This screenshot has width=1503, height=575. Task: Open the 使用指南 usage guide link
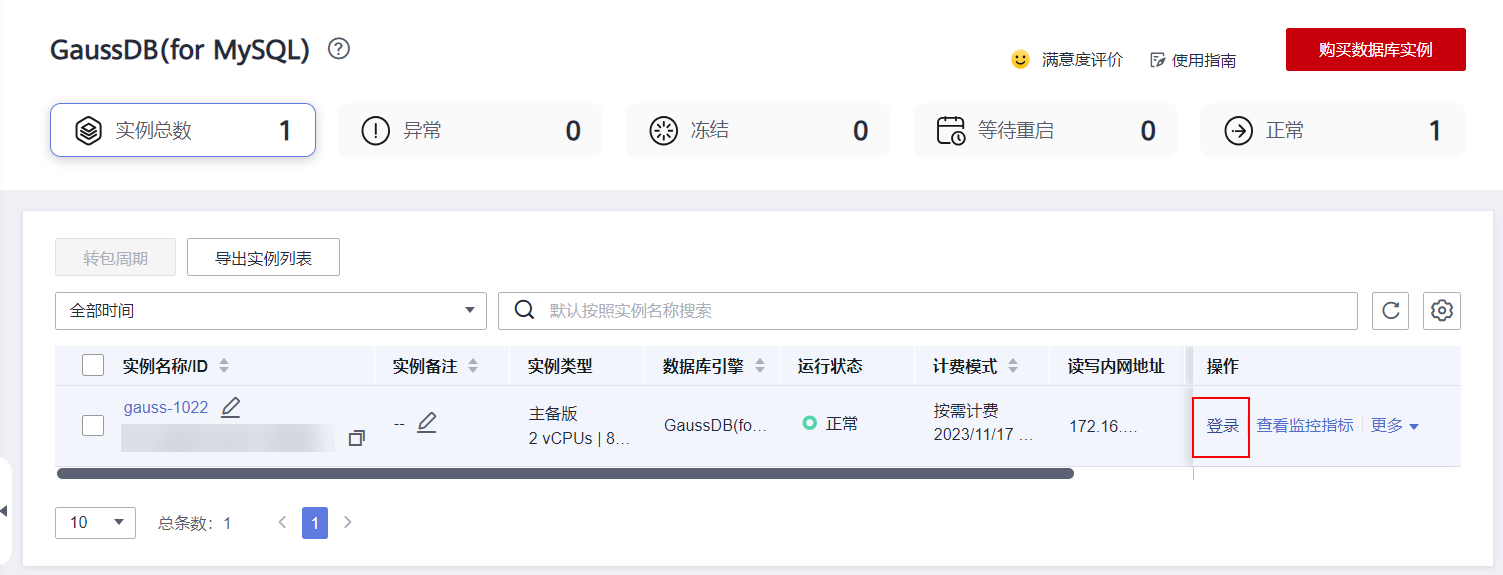pos(1193,60)
